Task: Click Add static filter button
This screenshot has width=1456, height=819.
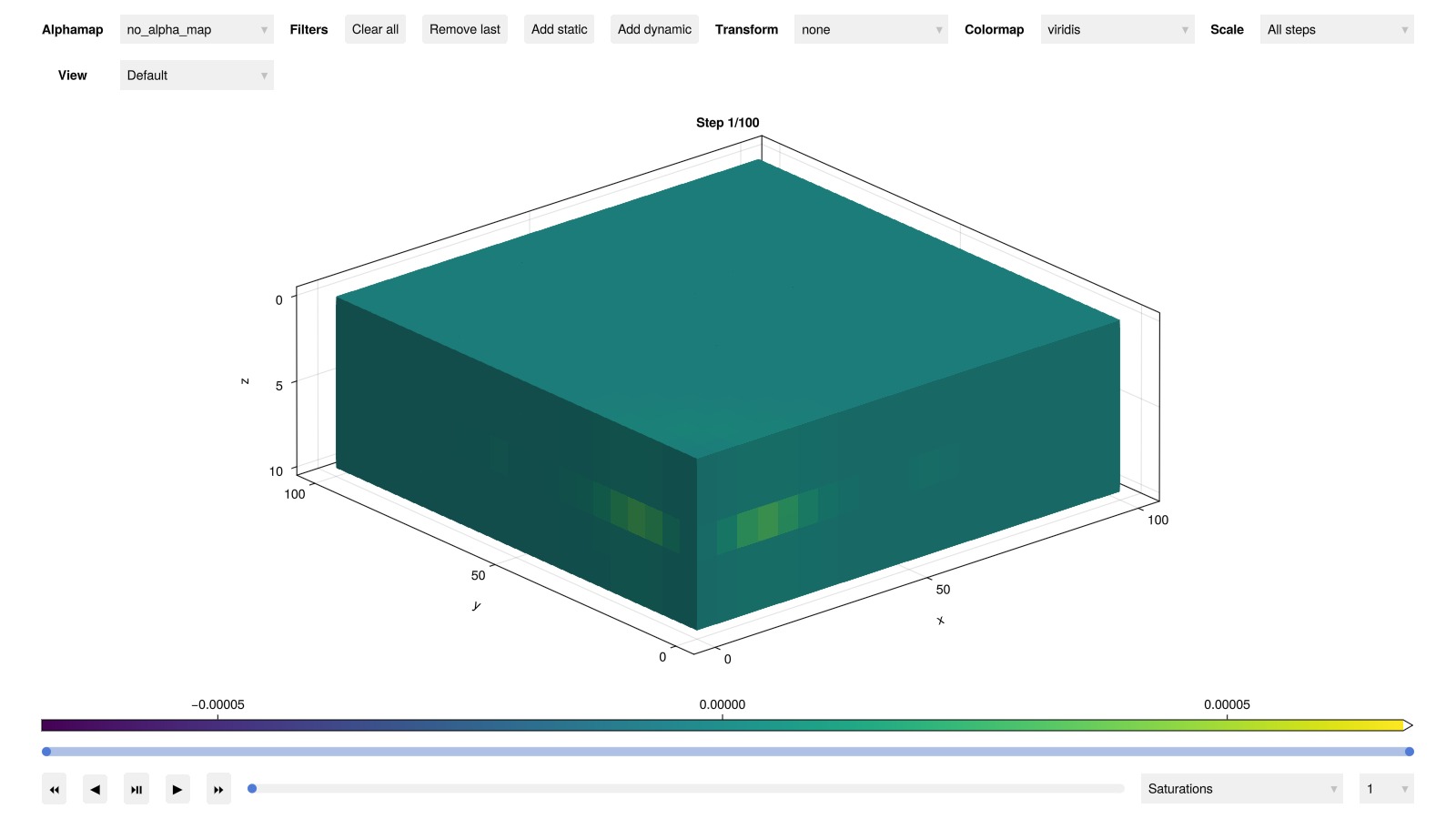Action: [559, 30]
